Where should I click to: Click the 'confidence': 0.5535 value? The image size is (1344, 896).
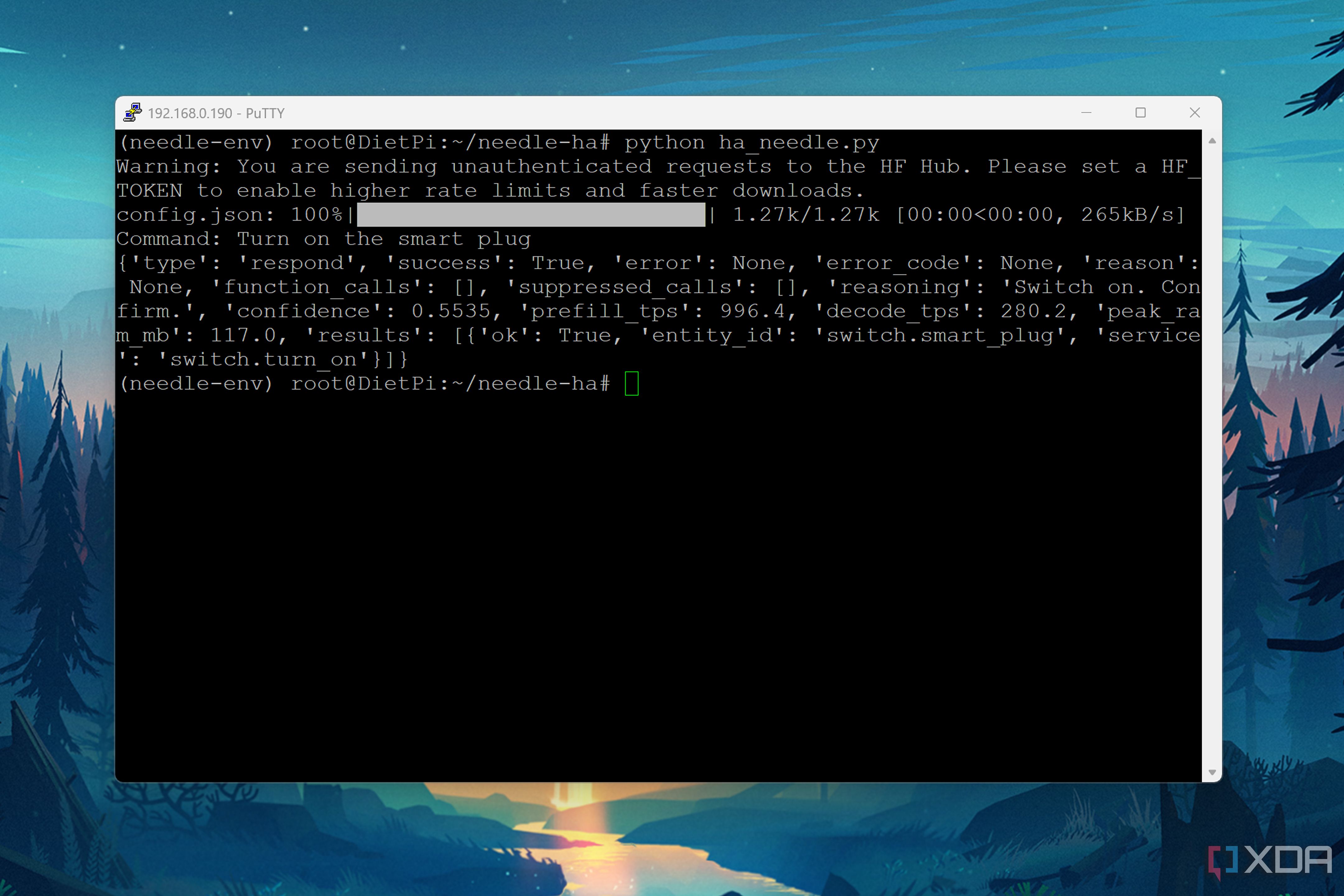pyautogui.click(x=451, y=311)
